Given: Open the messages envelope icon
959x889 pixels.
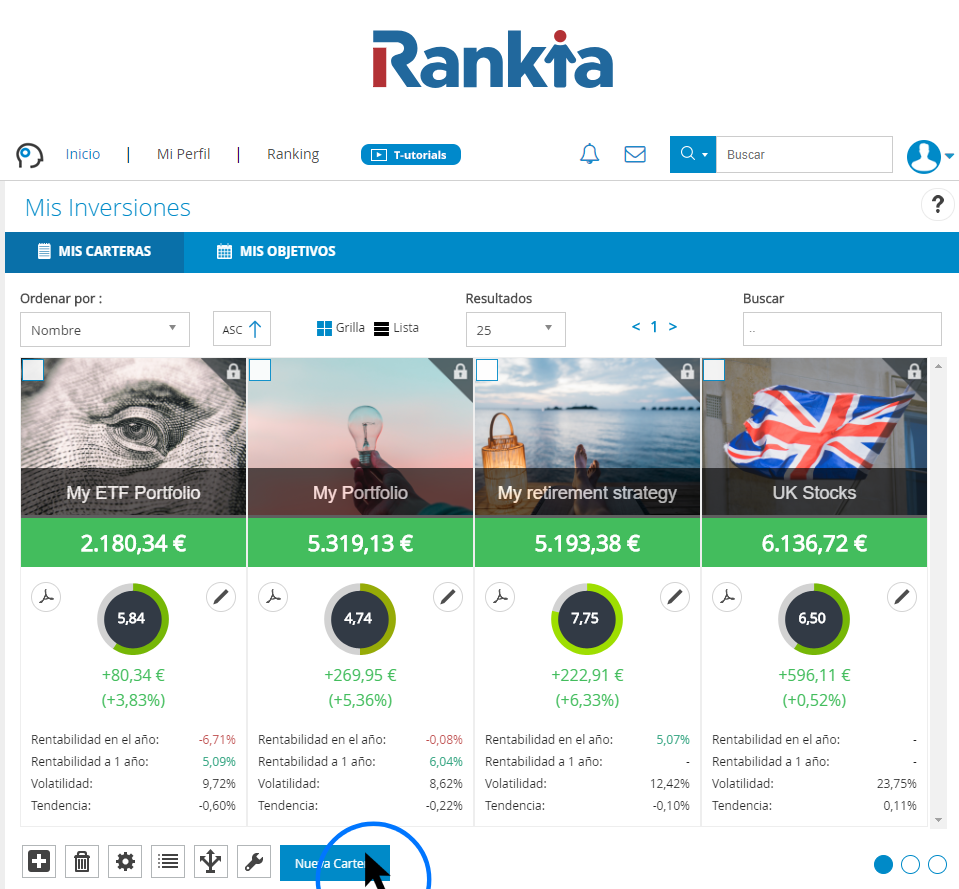Looking at the screenshot, I should tap(635, 154).
